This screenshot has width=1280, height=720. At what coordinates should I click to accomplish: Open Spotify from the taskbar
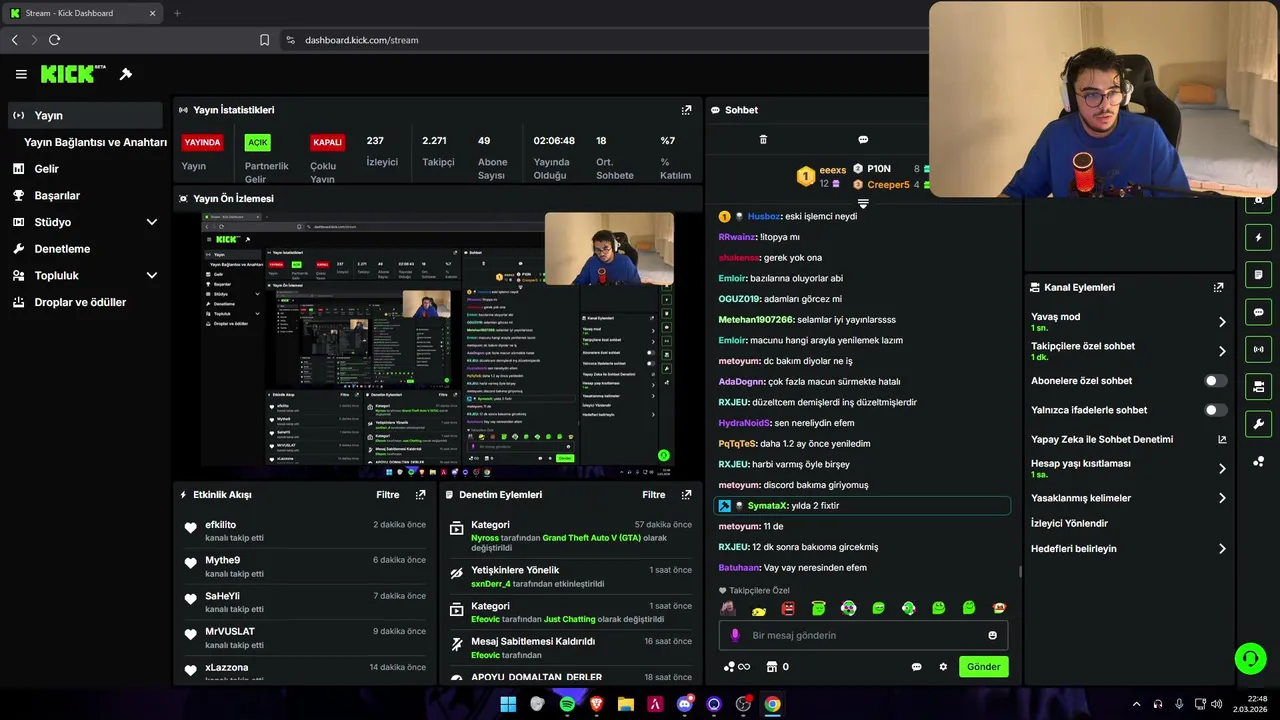click(x=567, y=704)
